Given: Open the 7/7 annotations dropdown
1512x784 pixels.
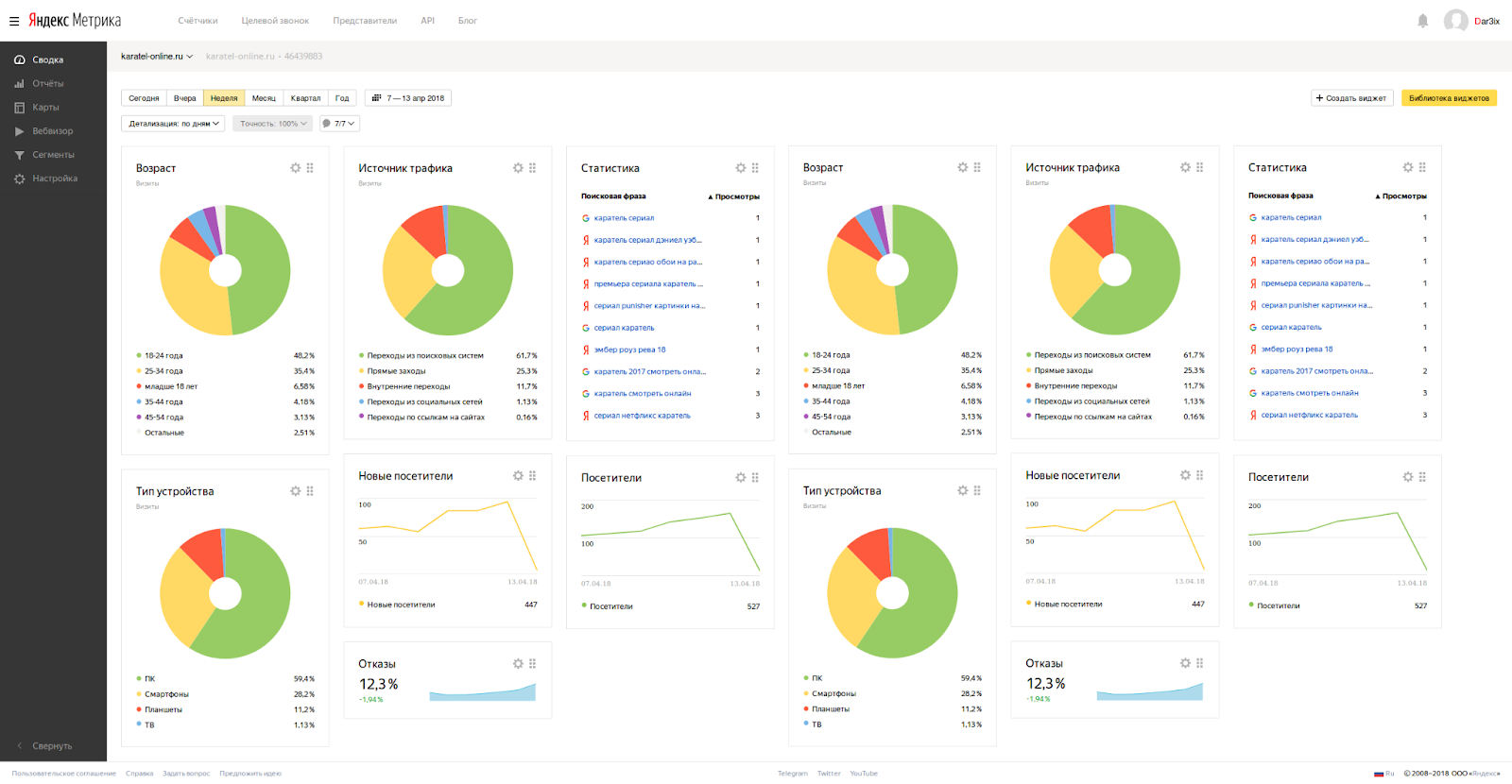Looking at the screenshot, I should [339, 124].
